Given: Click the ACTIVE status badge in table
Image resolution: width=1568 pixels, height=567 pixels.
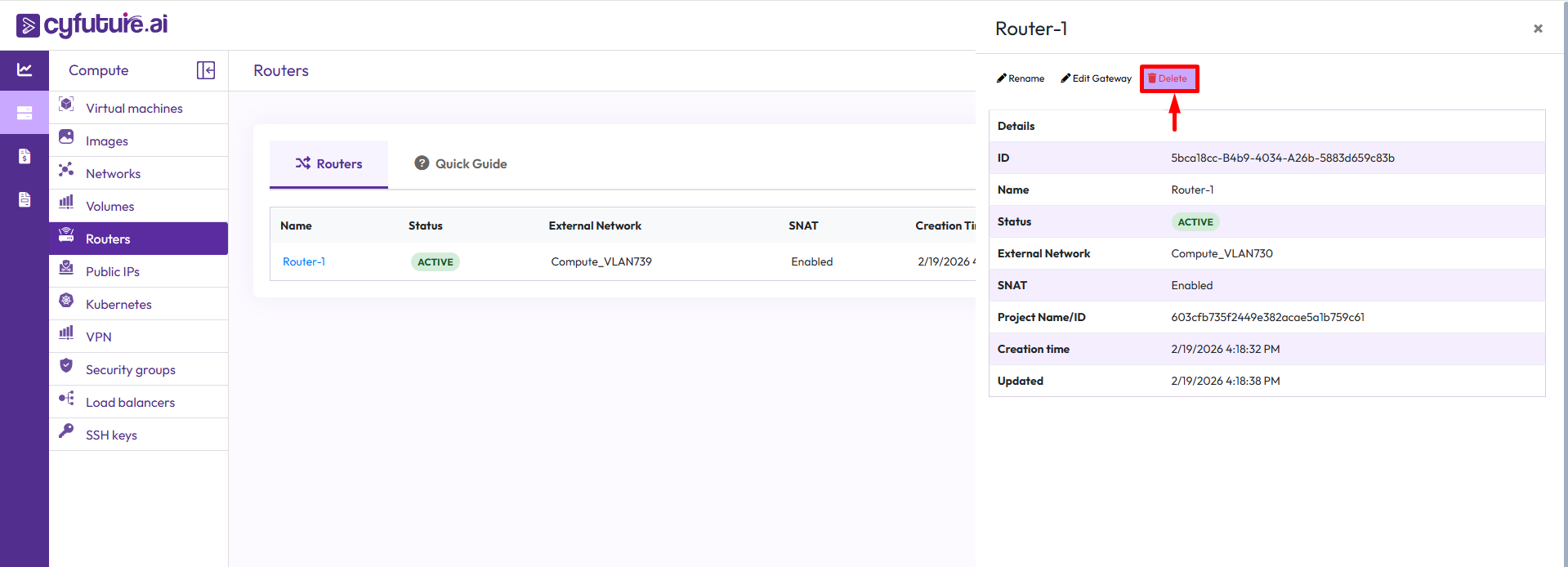Looking at the screenshot, I should (435, 261).
